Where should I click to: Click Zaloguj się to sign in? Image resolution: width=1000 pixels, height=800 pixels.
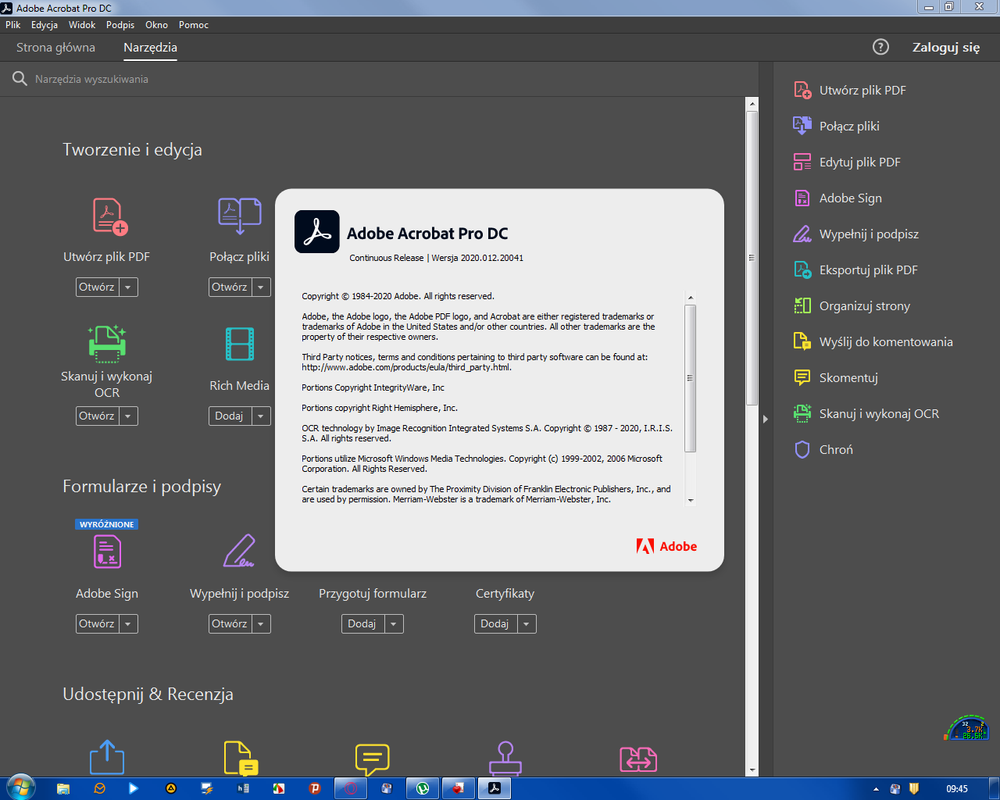(945, 47)
